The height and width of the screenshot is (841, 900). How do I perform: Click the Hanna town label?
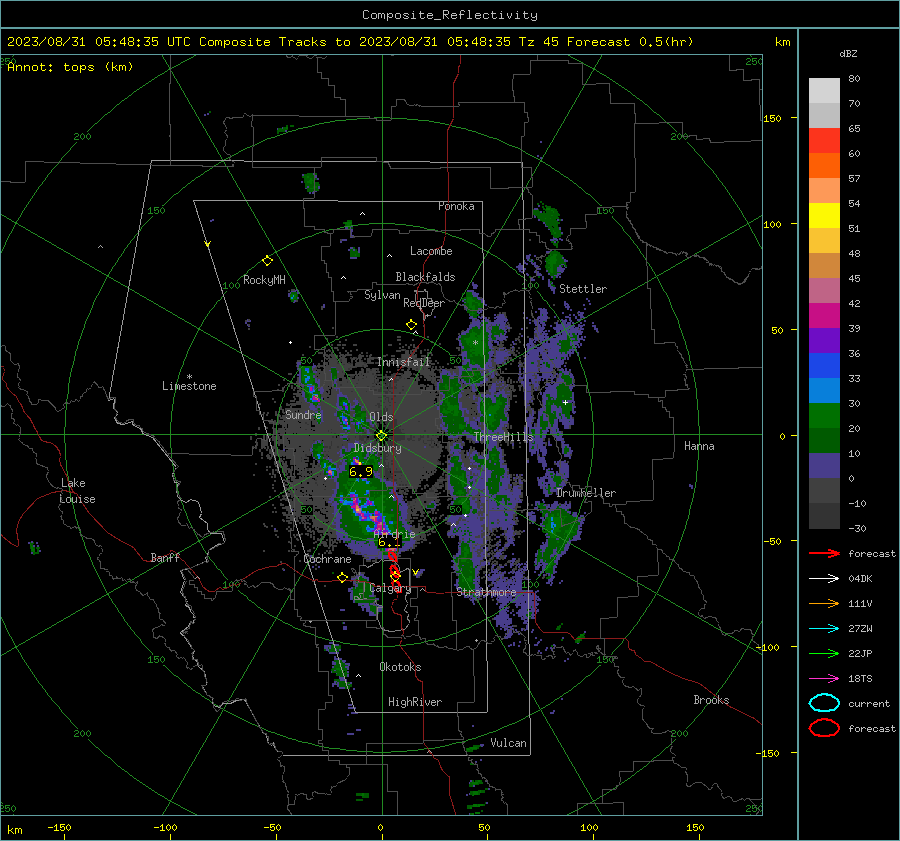[x=699, y=446]
